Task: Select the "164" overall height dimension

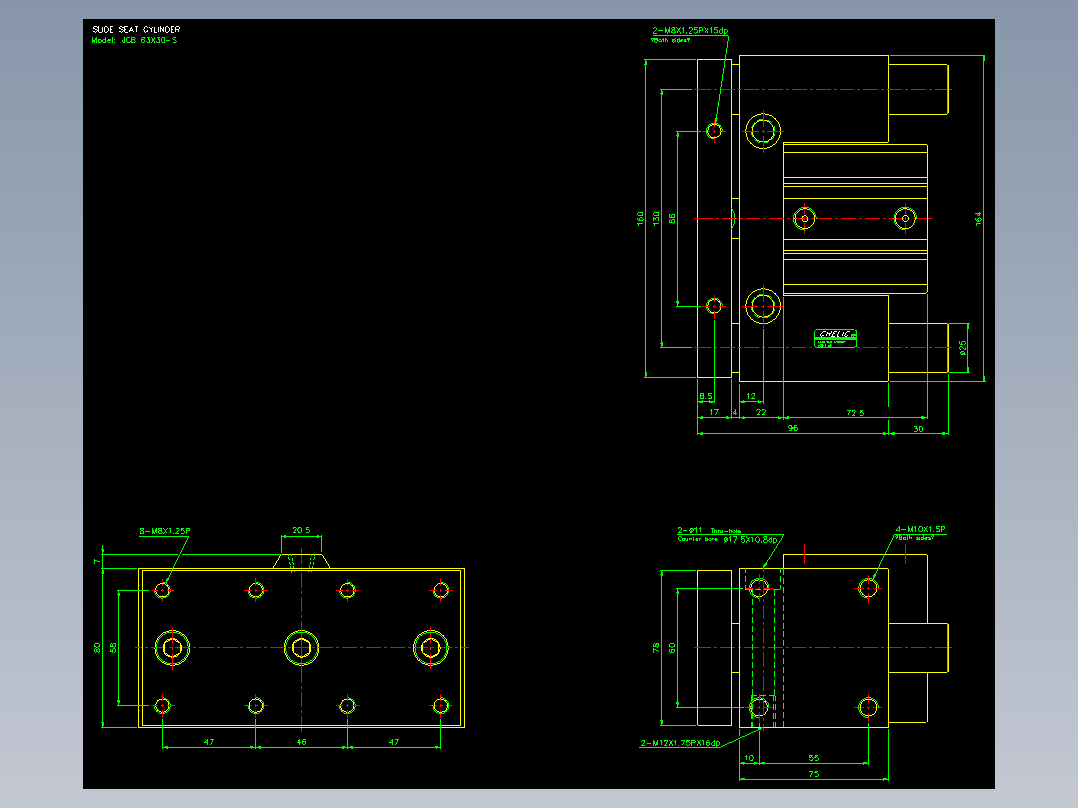Action: [978, 219]
